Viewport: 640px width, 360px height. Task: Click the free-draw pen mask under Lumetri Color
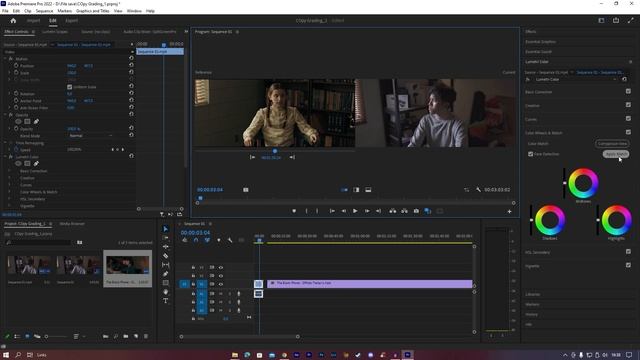(36, 164)
